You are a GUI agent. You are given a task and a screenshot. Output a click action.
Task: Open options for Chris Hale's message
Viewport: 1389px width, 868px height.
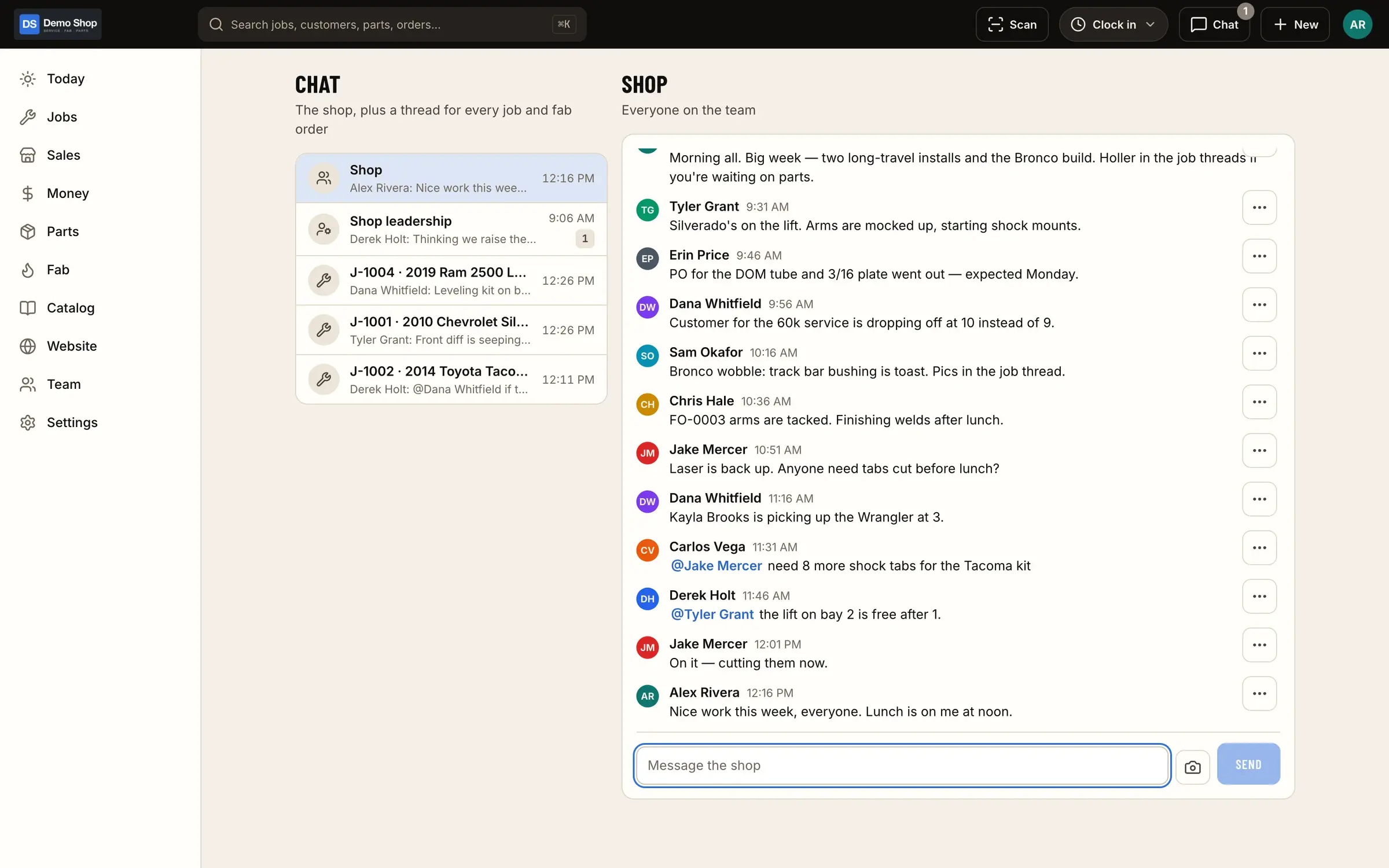1259,402
